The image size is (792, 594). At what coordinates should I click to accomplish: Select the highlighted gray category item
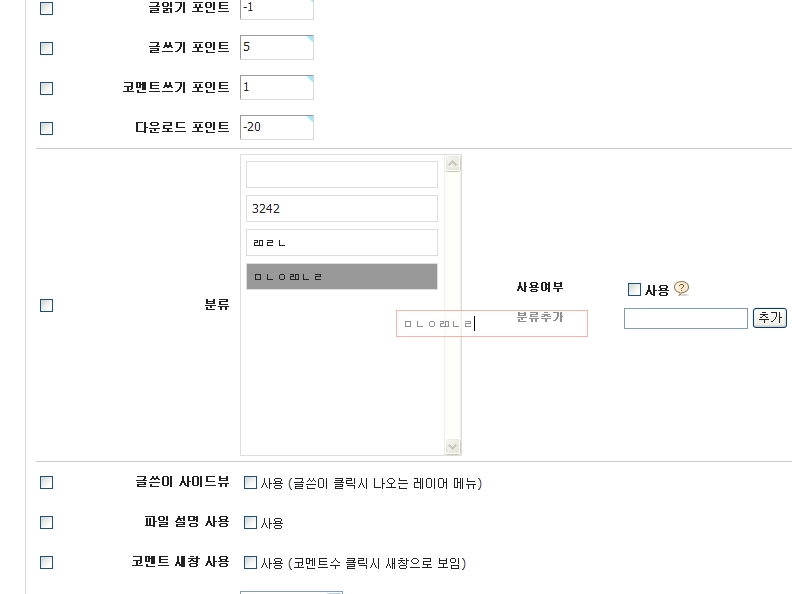point(342,277)
